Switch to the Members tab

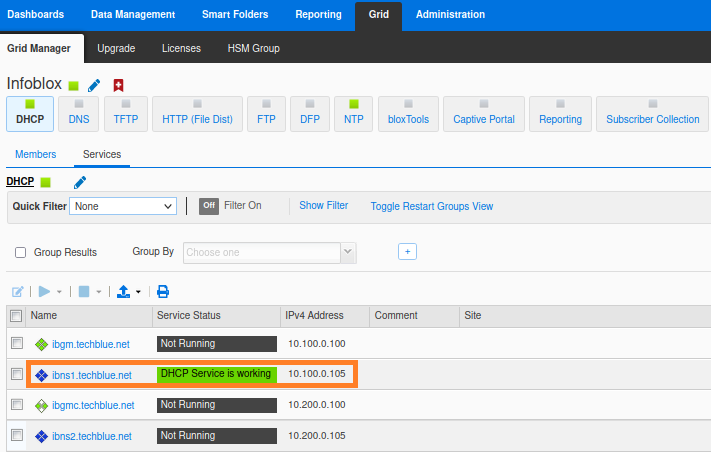pyautogui.click(x=35, y=154)
